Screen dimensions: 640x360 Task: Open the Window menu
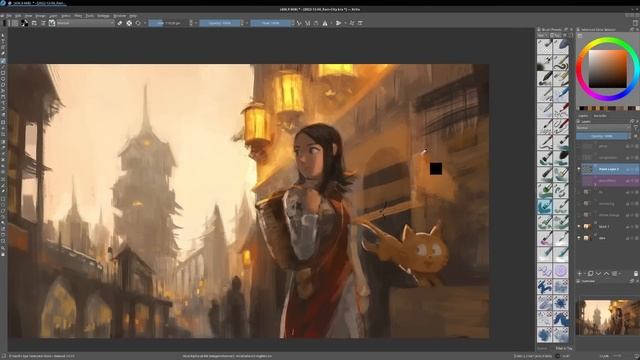point(120,16)
